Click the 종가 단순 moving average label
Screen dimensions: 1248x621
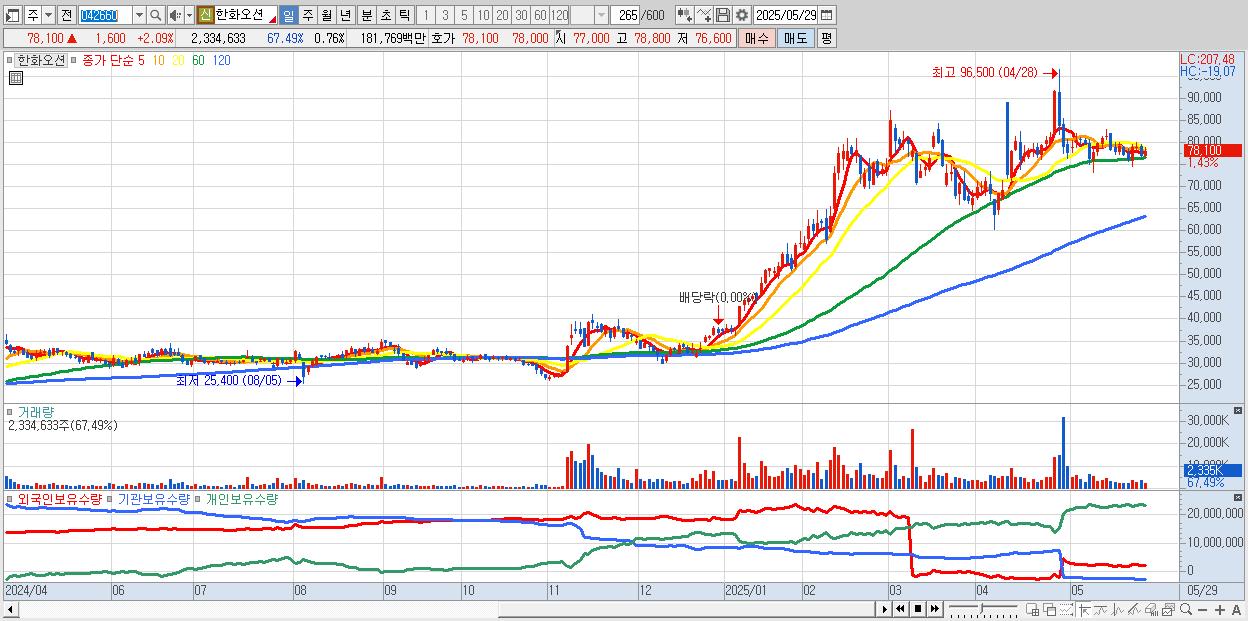pos(108,60)
